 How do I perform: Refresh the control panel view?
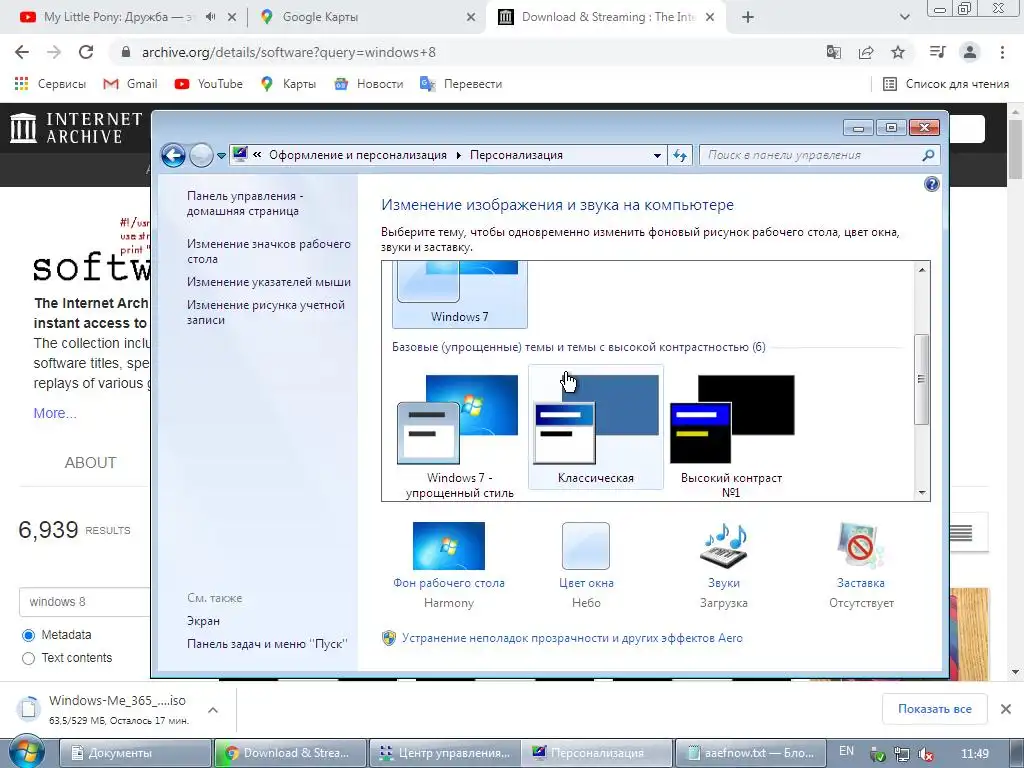[x=680, y=155]
